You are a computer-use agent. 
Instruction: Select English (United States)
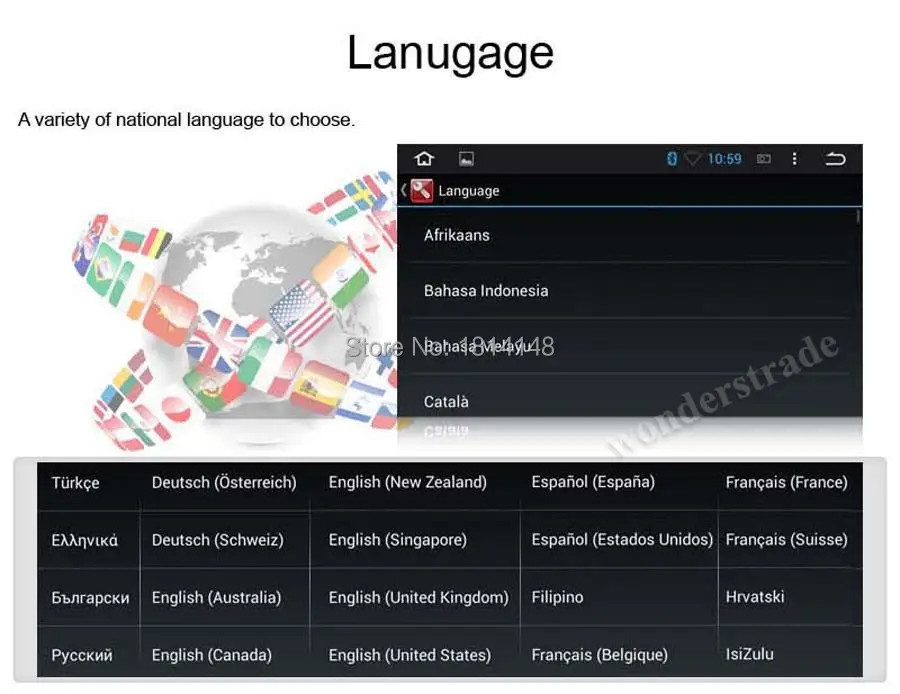tap(410, 655)
